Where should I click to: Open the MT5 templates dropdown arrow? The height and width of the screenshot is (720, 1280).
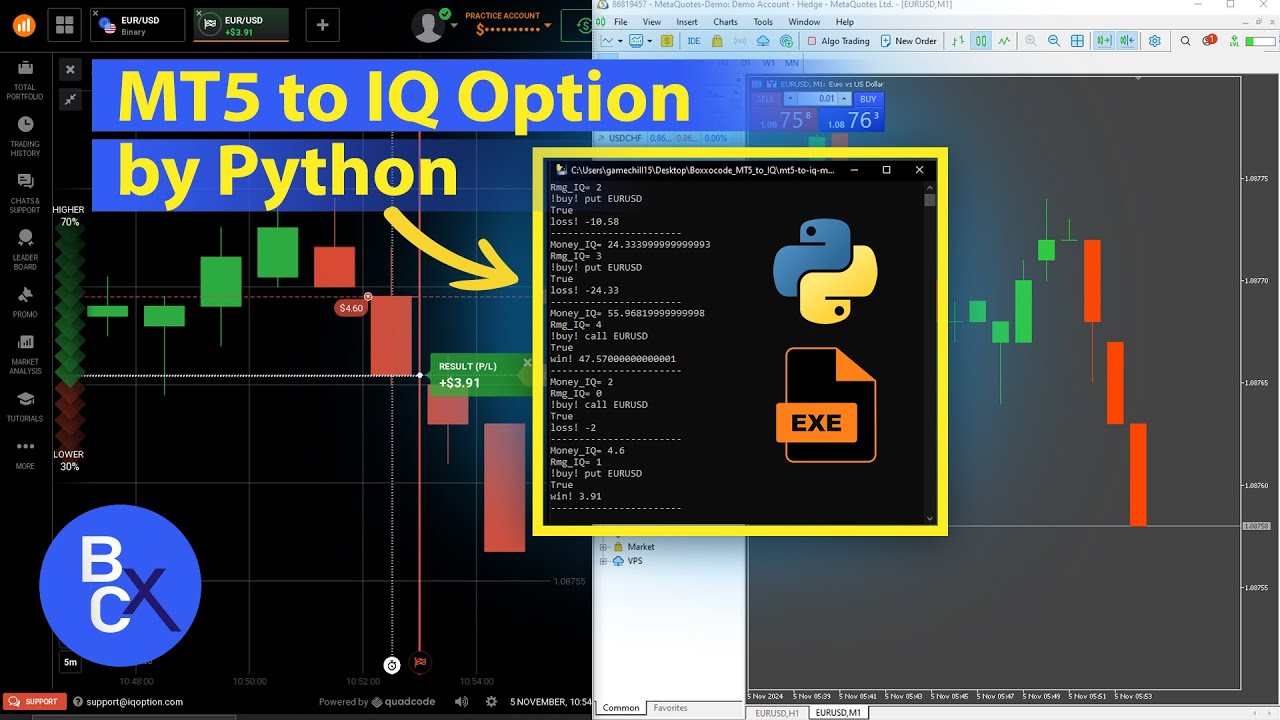click(x=651, y=41)
